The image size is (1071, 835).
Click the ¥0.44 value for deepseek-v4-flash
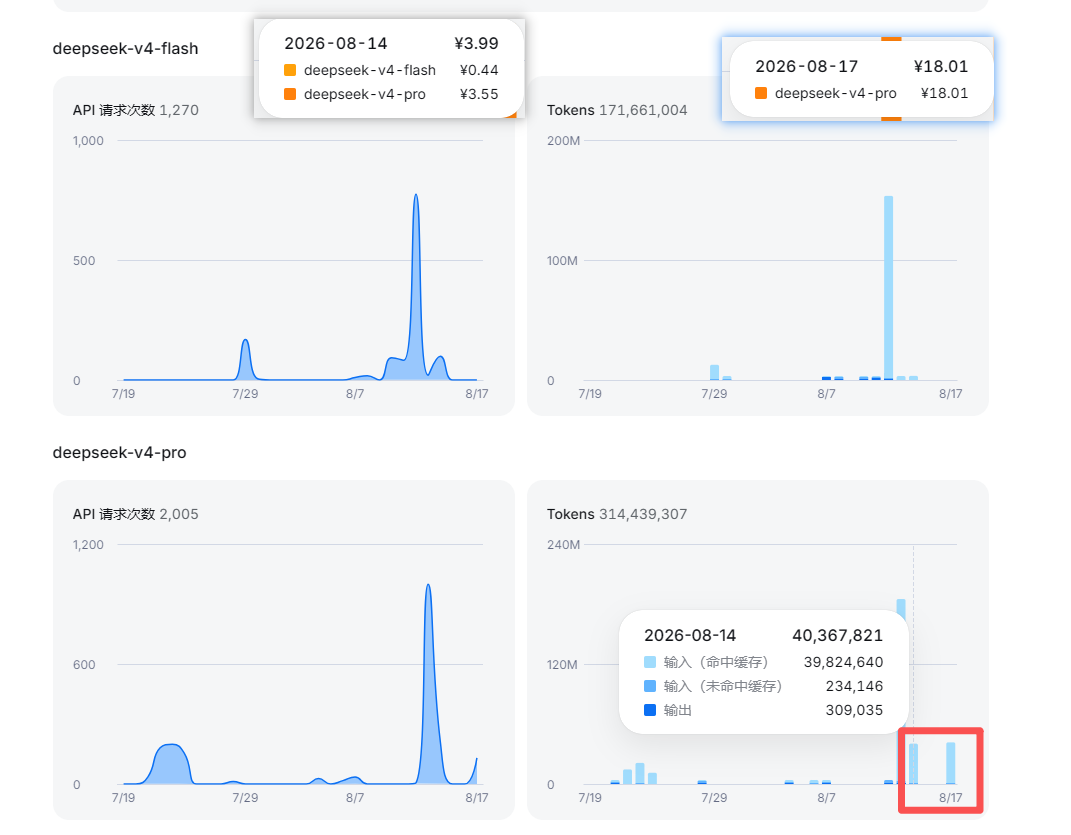479,70
